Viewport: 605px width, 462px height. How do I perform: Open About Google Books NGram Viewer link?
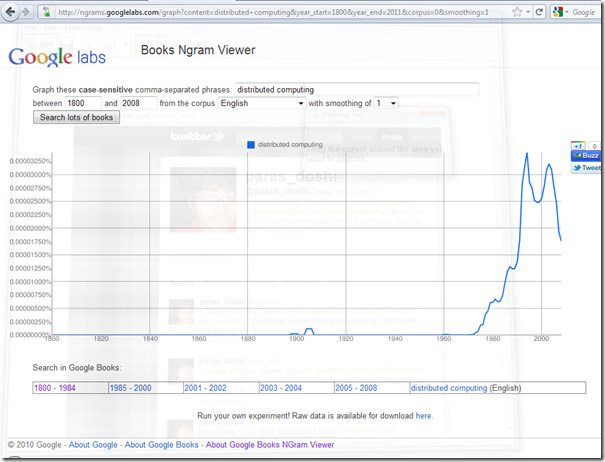tap(270, 445)
